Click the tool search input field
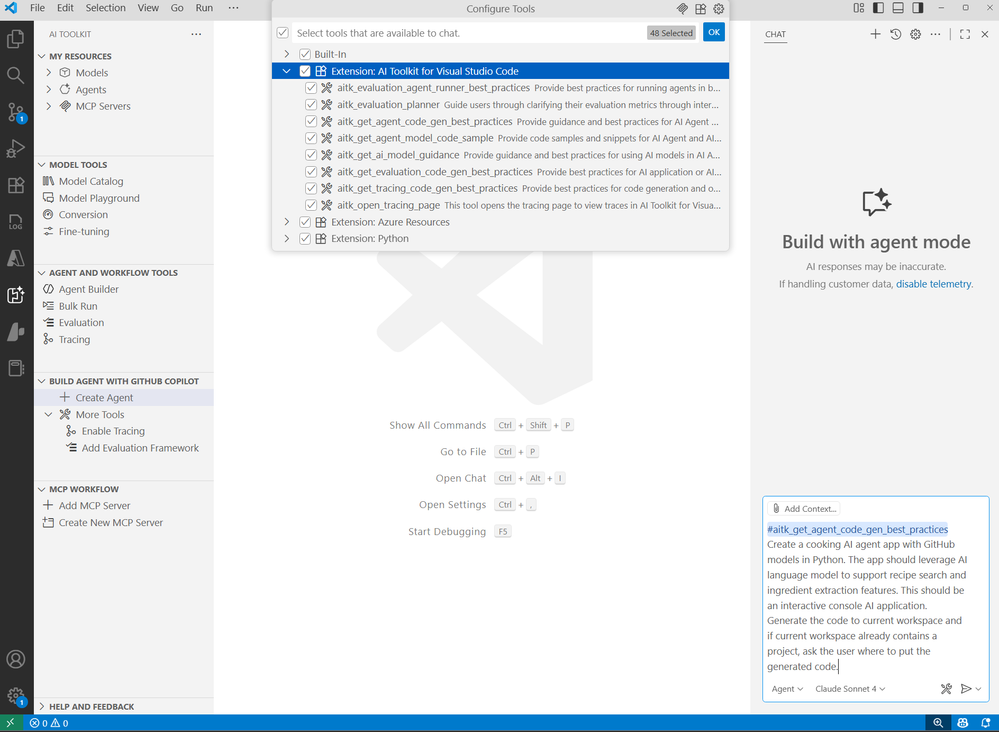This screenshot has width=999, height=732. (x=468, y=32)
